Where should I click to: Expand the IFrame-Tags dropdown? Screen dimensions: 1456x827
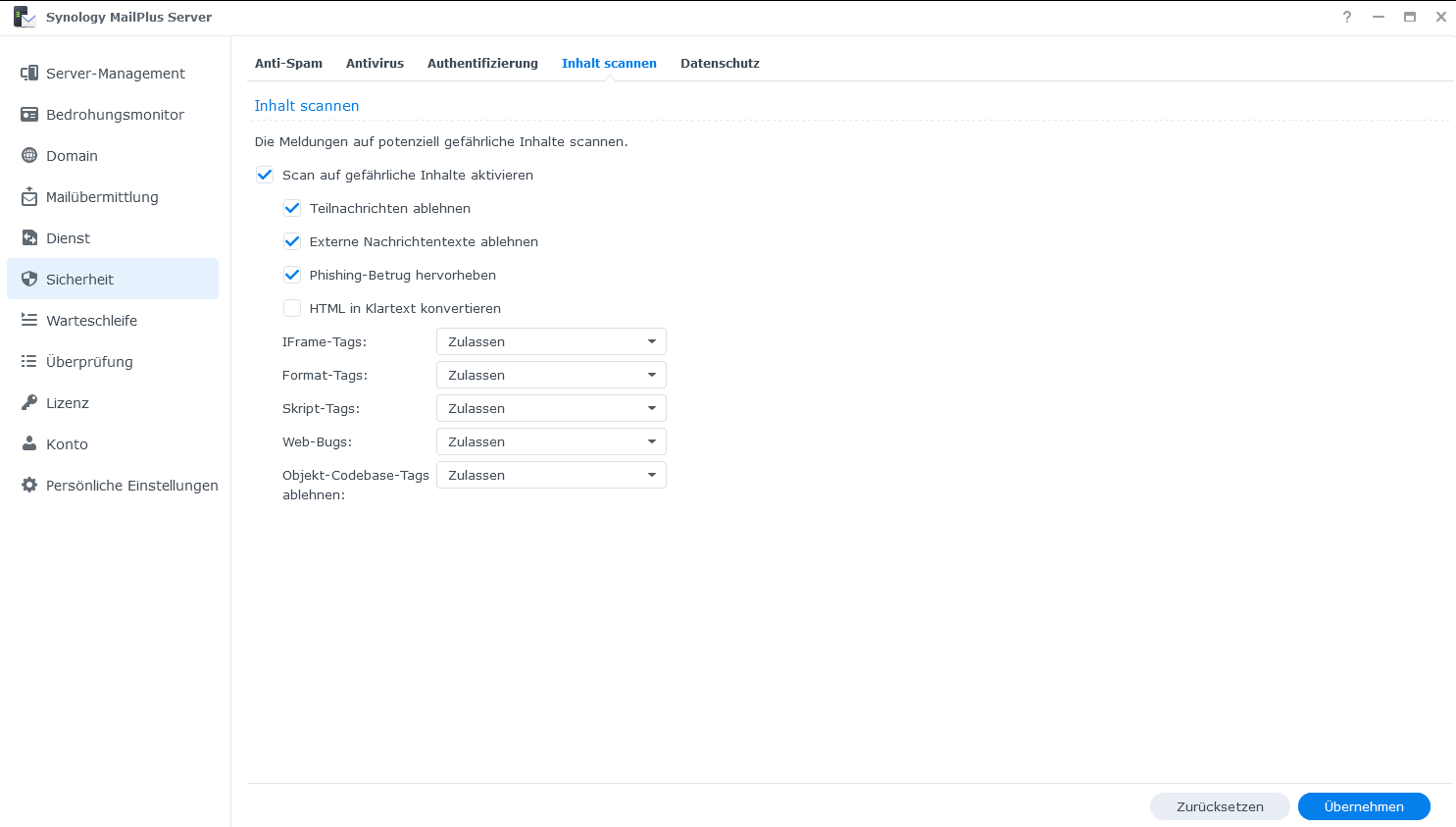tap(551, 342)
